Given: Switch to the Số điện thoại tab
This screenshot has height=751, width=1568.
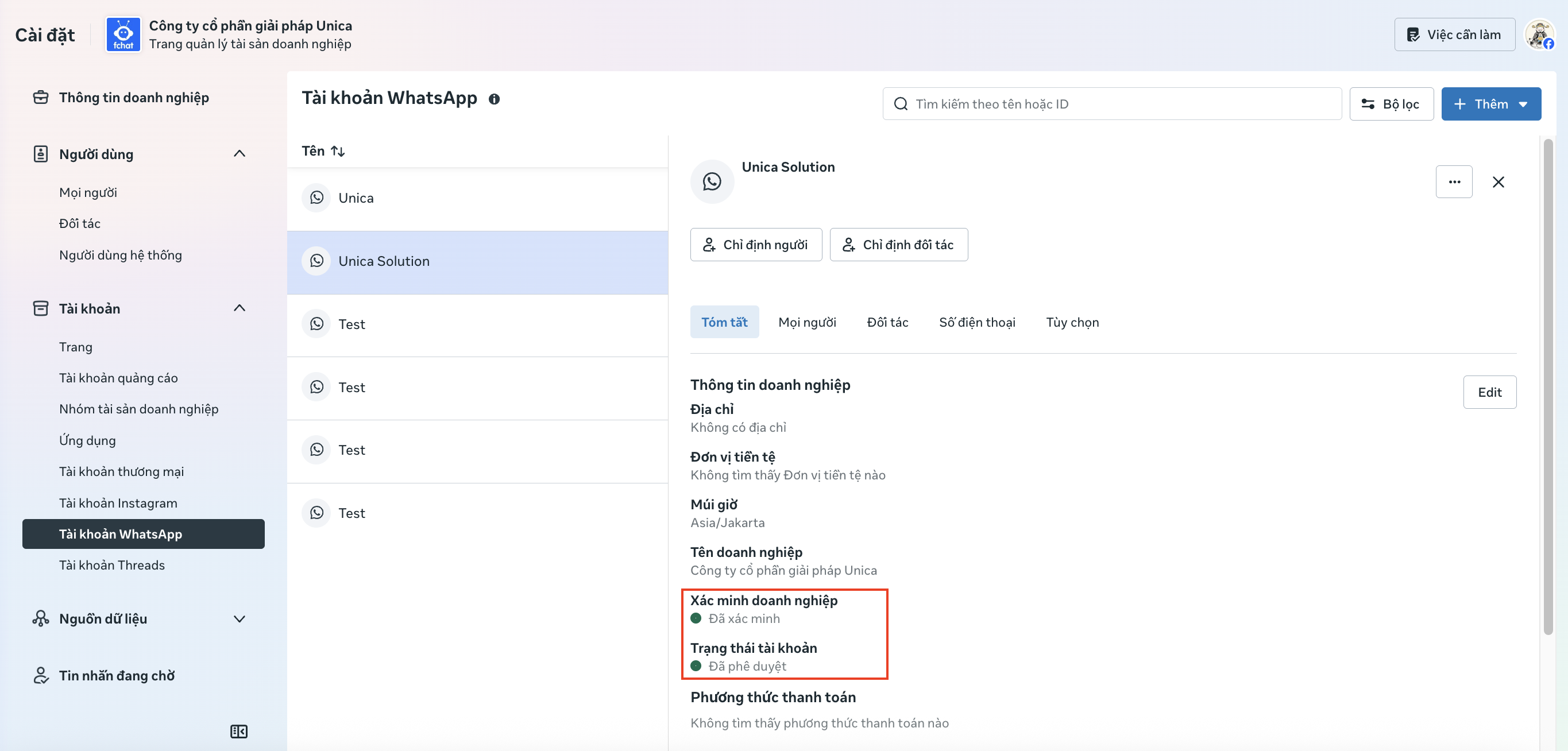Looking at the screenshot, I should [x=977, y=322].
